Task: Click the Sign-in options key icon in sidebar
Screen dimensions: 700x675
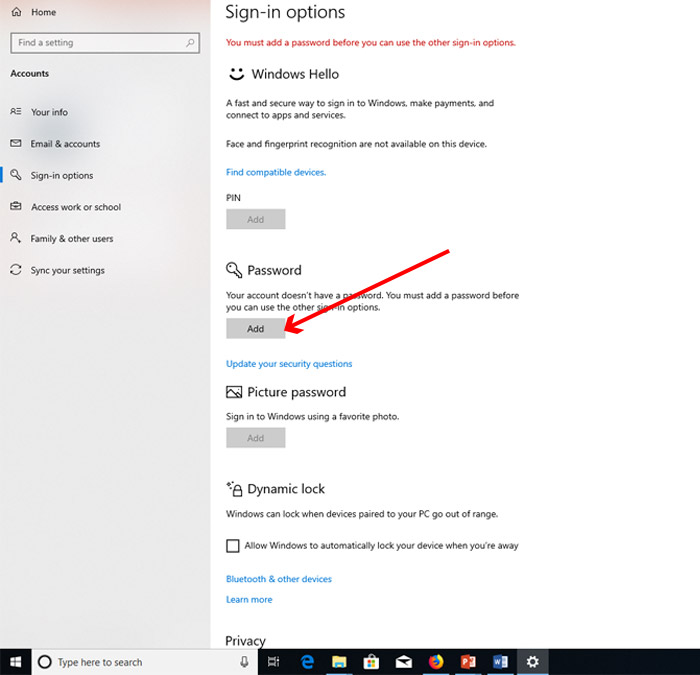Action: pyautogui.click(x=16, y=175)
